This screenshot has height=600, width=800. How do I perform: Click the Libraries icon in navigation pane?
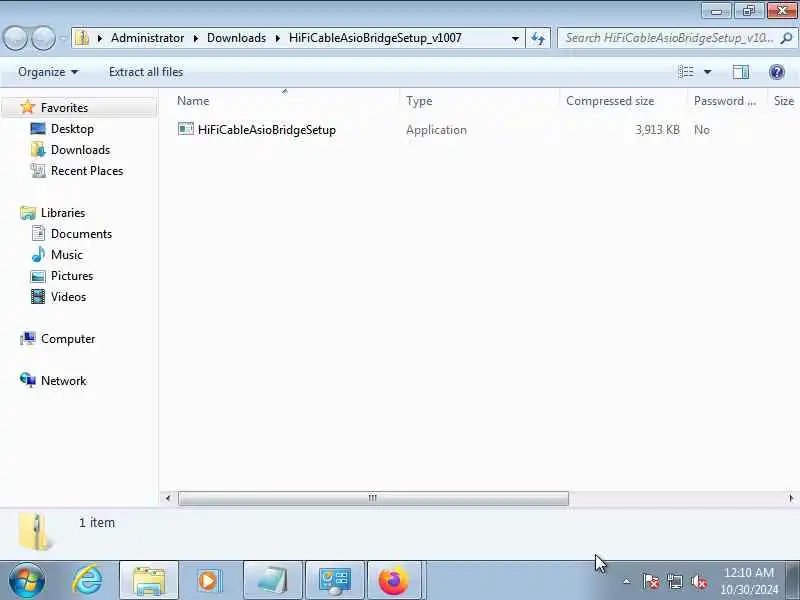click(x=28, y=213)
